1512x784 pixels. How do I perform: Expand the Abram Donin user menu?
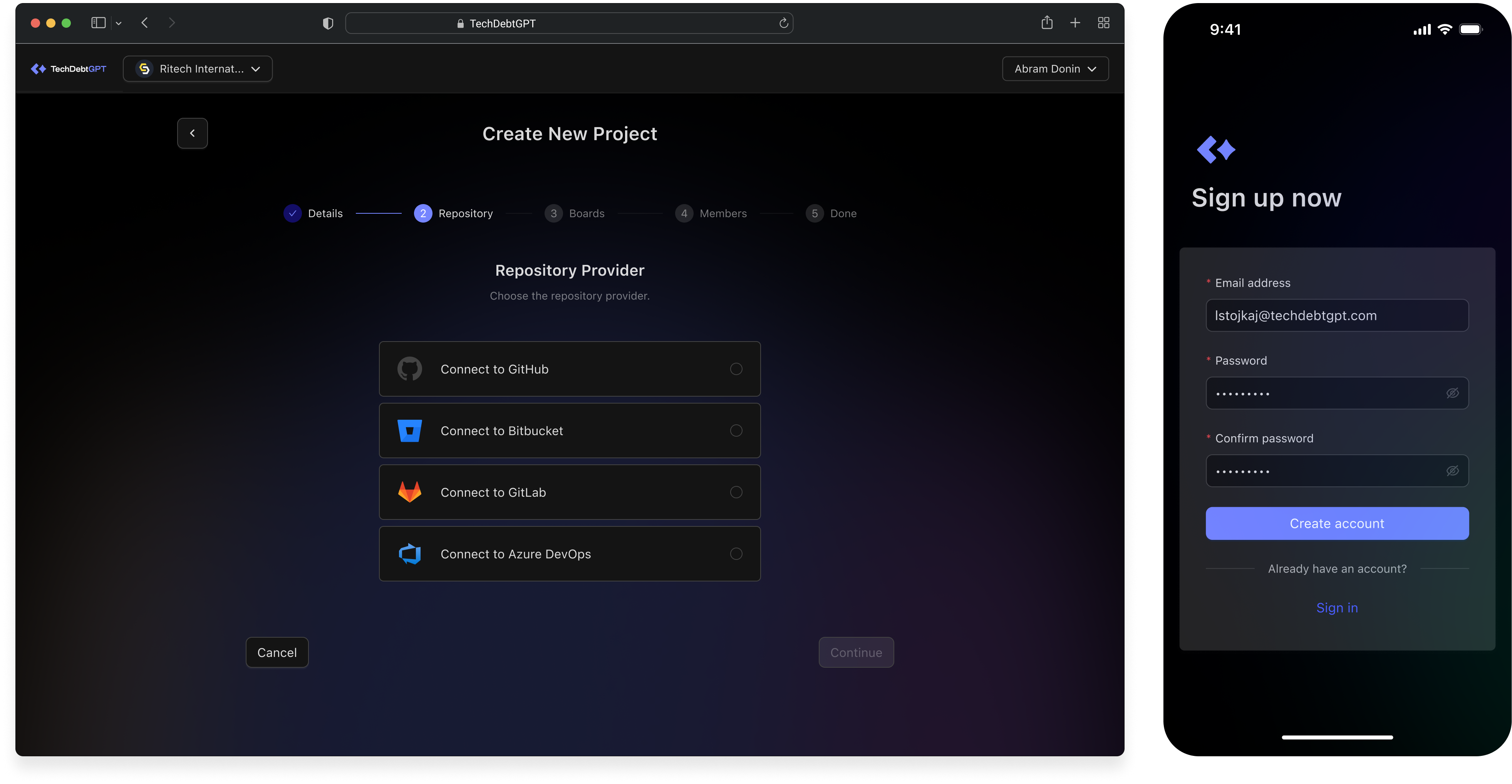(1055, 69)
